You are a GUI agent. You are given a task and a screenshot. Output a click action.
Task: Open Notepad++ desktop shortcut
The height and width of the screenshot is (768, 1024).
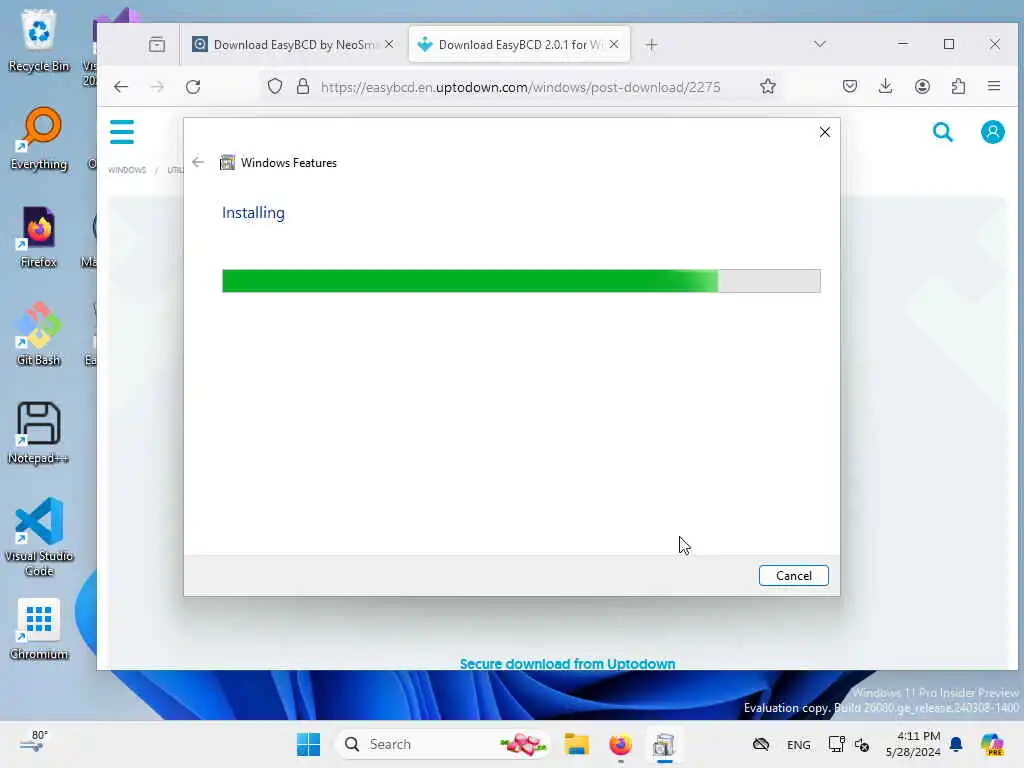[39, 433]
